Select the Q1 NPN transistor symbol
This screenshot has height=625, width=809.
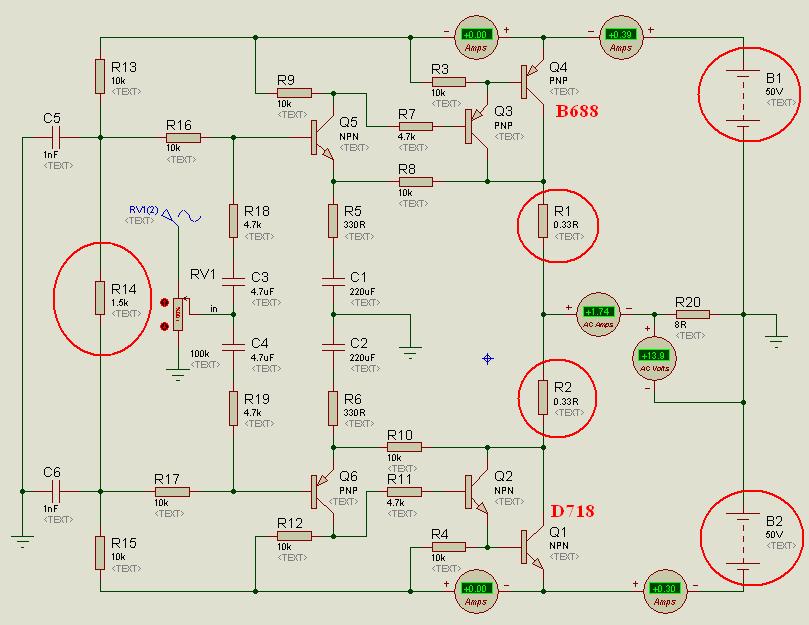532,548
